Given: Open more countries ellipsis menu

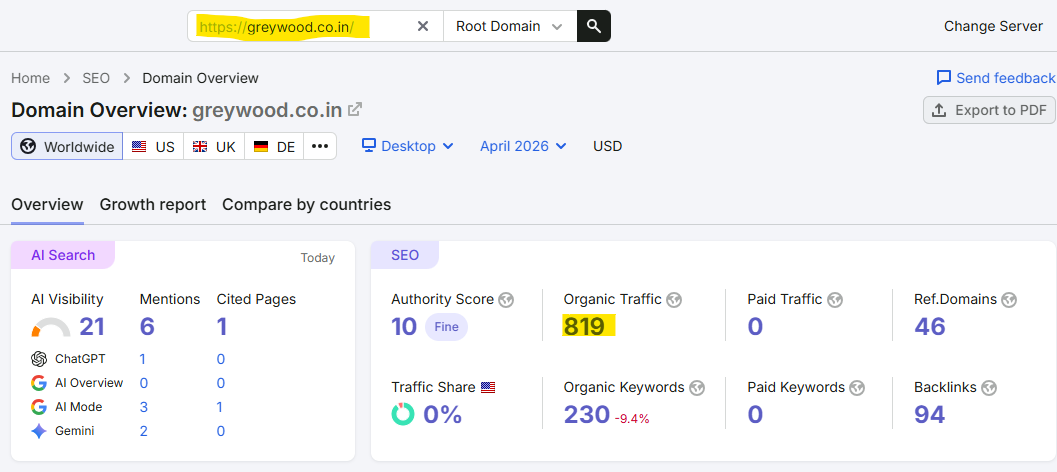Looking at the screenshot, I should point(320,146).
